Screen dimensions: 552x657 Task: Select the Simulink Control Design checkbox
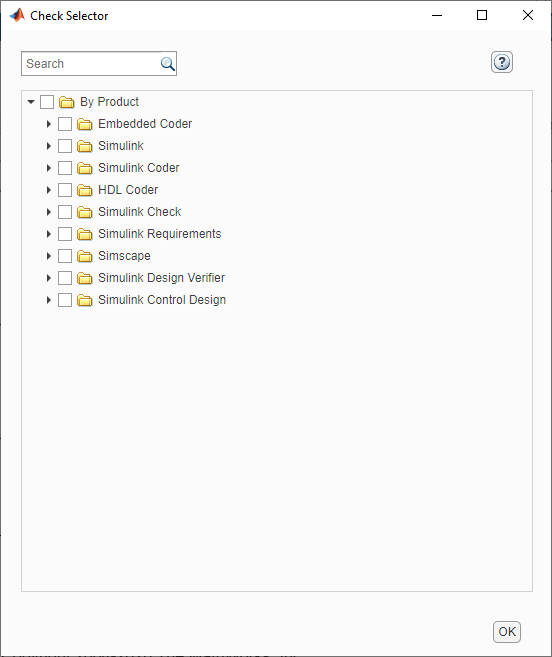click(x=65, y=300)
